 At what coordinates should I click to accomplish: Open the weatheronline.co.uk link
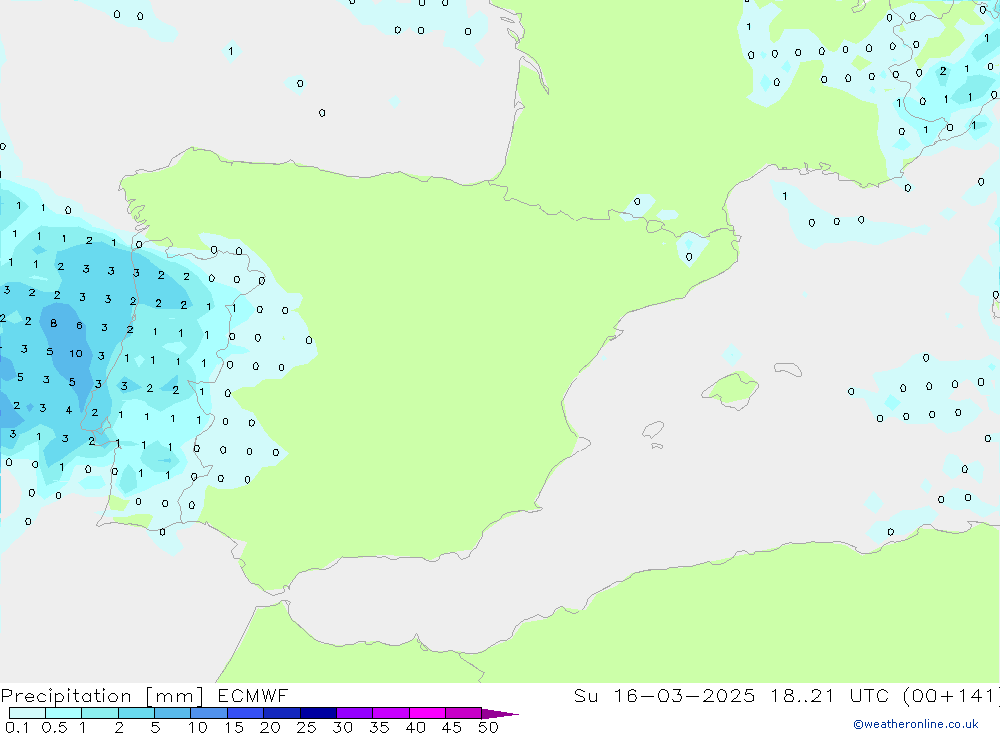click(916, 724)
